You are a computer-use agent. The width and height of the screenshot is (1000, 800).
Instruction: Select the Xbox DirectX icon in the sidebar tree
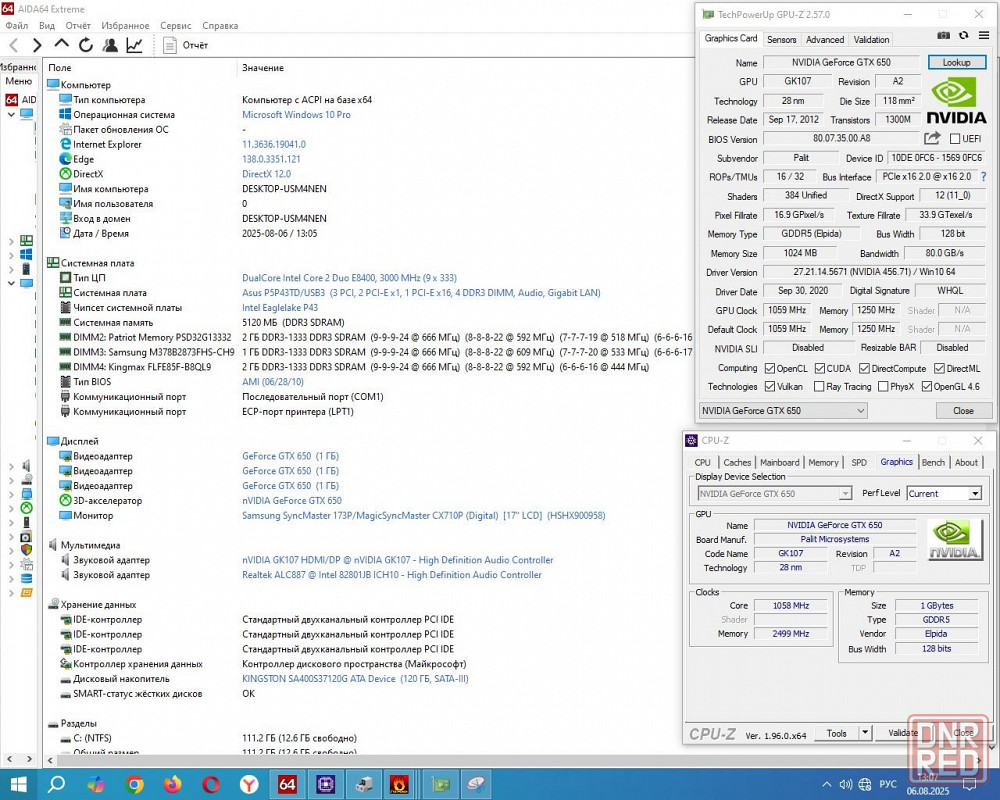click(x=26, y=508)
